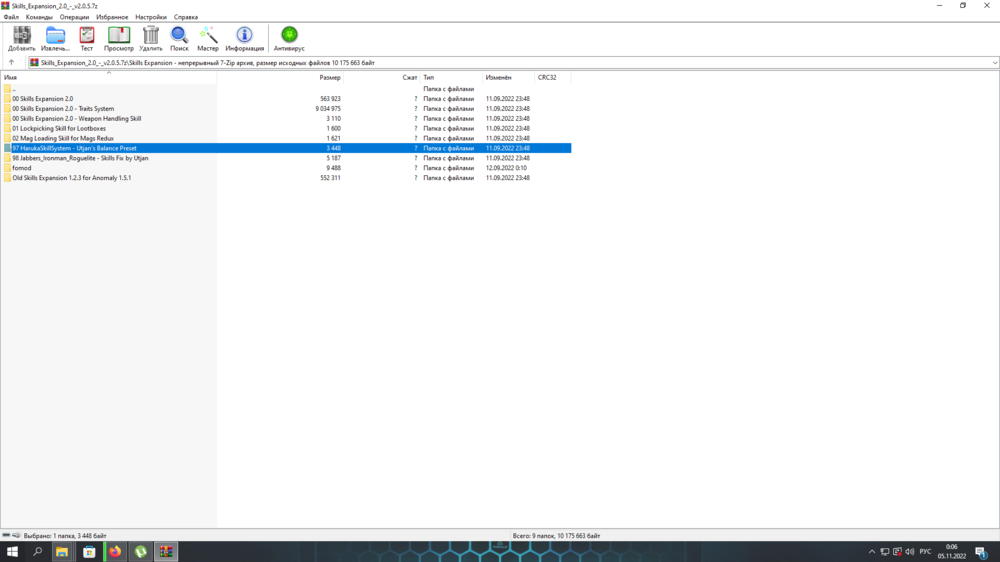
Task: Click size value 9 034 975
Action: [328, 109]
